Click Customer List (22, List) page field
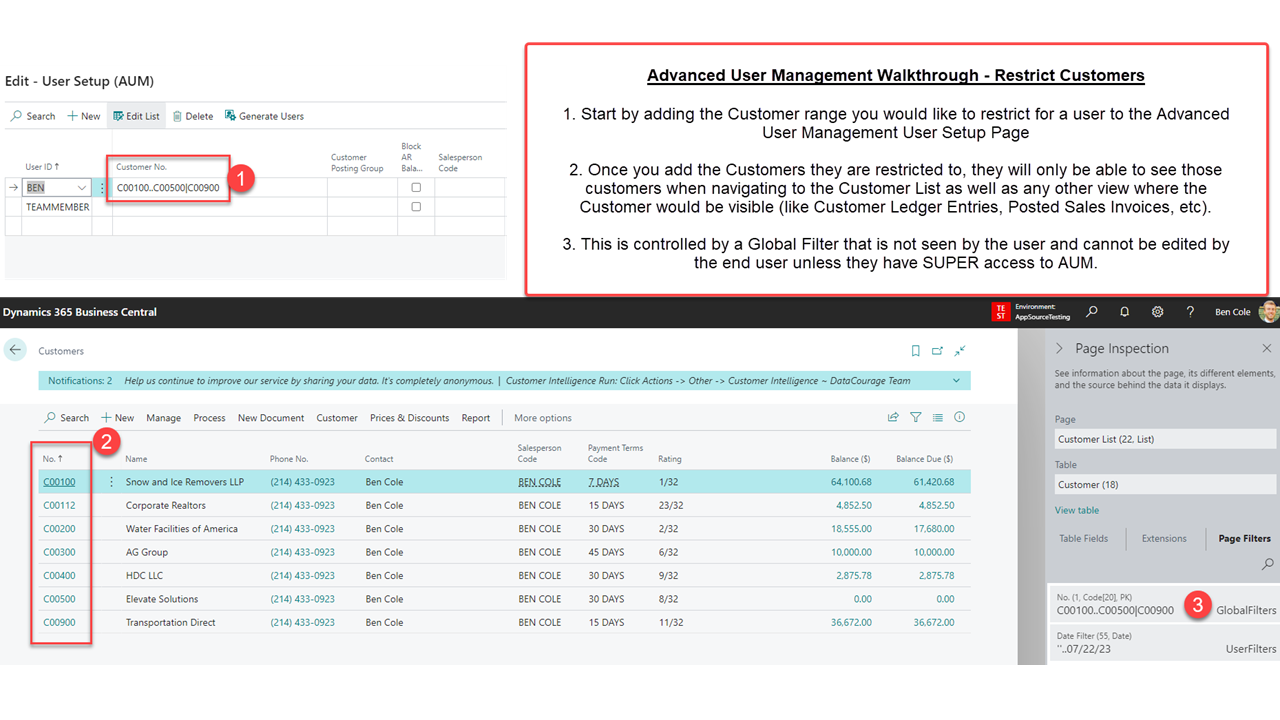The width and height of the screenshot is (1280, 720). click(1165, 439)
